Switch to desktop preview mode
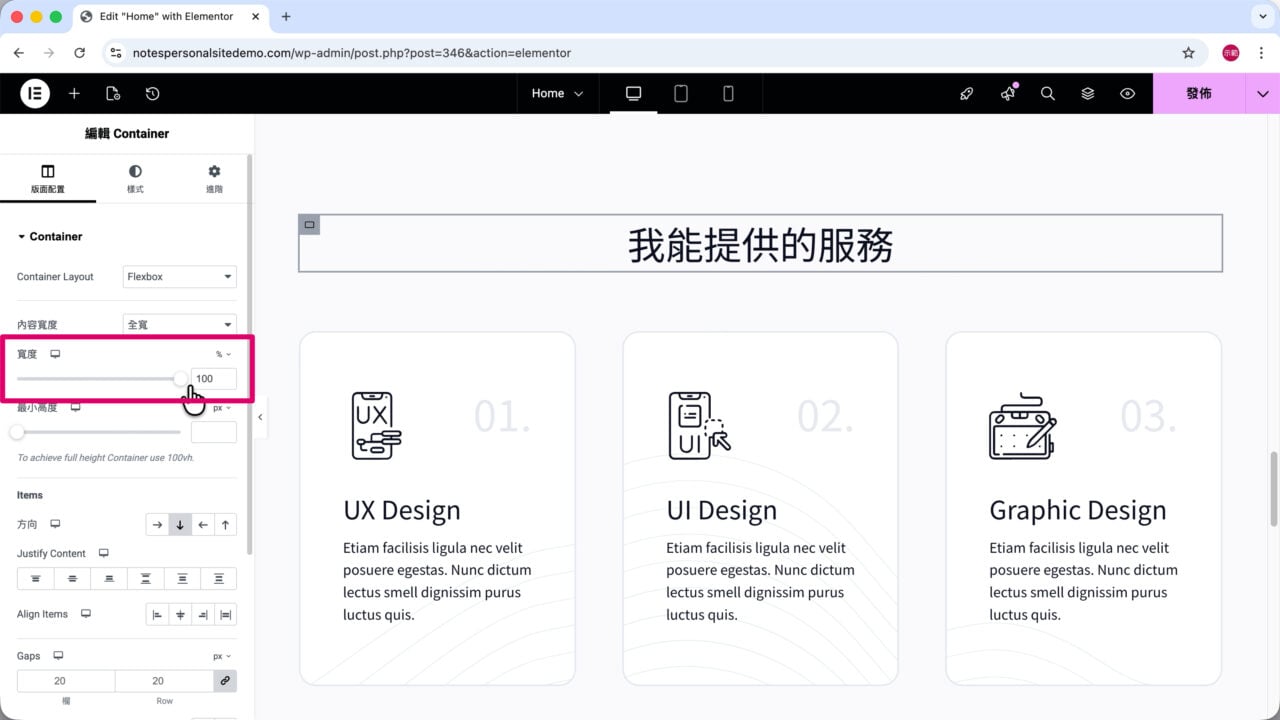This screenshot has height=720, width=1280. [x=633, y=93]
